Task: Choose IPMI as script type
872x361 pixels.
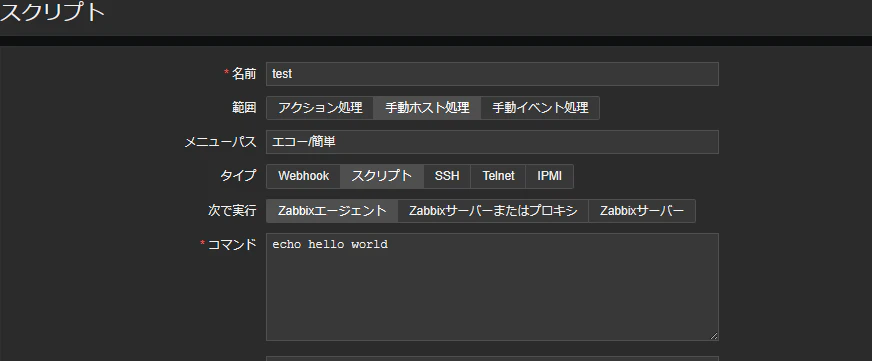Action: tap(549, 176)
